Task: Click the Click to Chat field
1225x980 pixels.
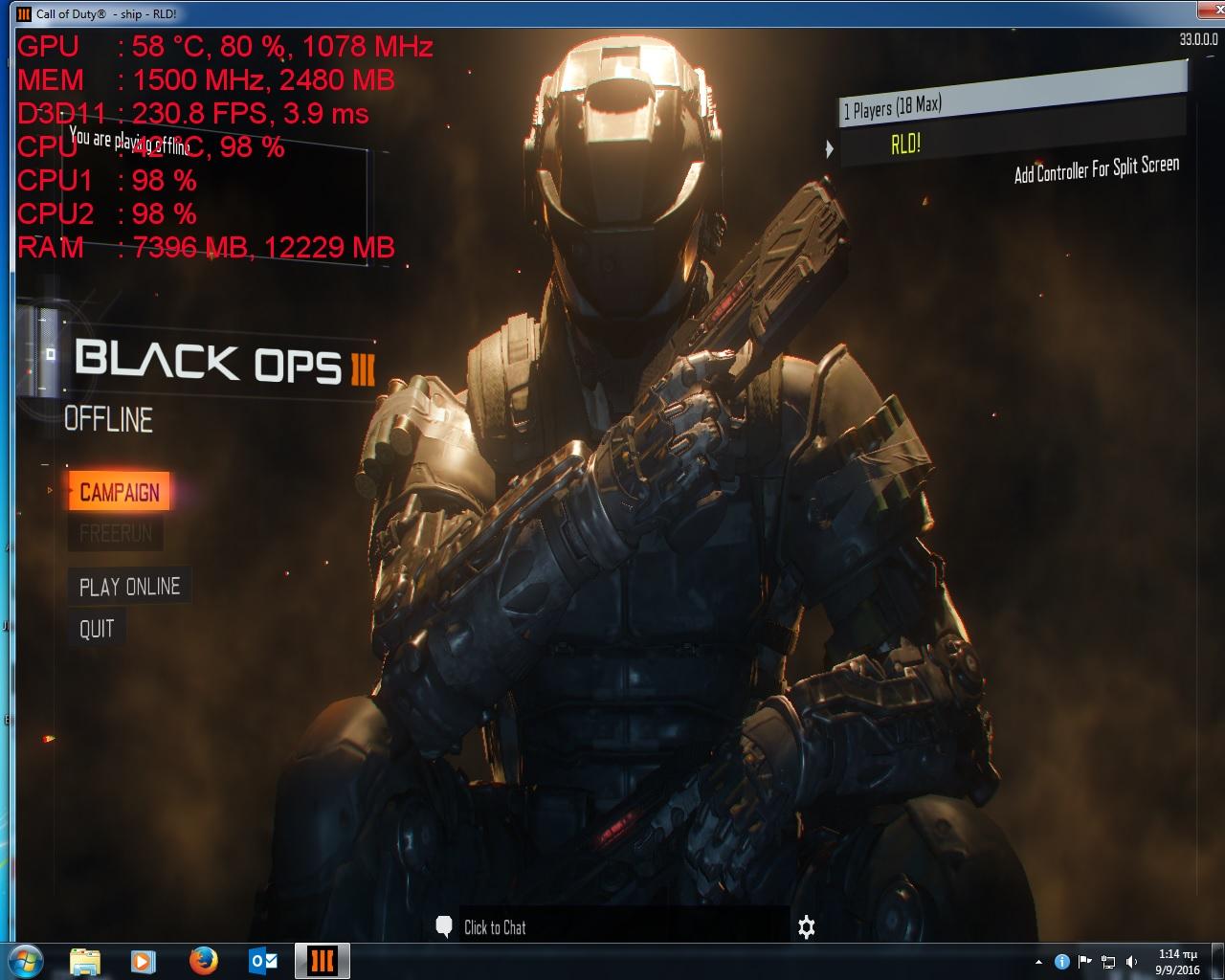Action: [x=626, y=926]
